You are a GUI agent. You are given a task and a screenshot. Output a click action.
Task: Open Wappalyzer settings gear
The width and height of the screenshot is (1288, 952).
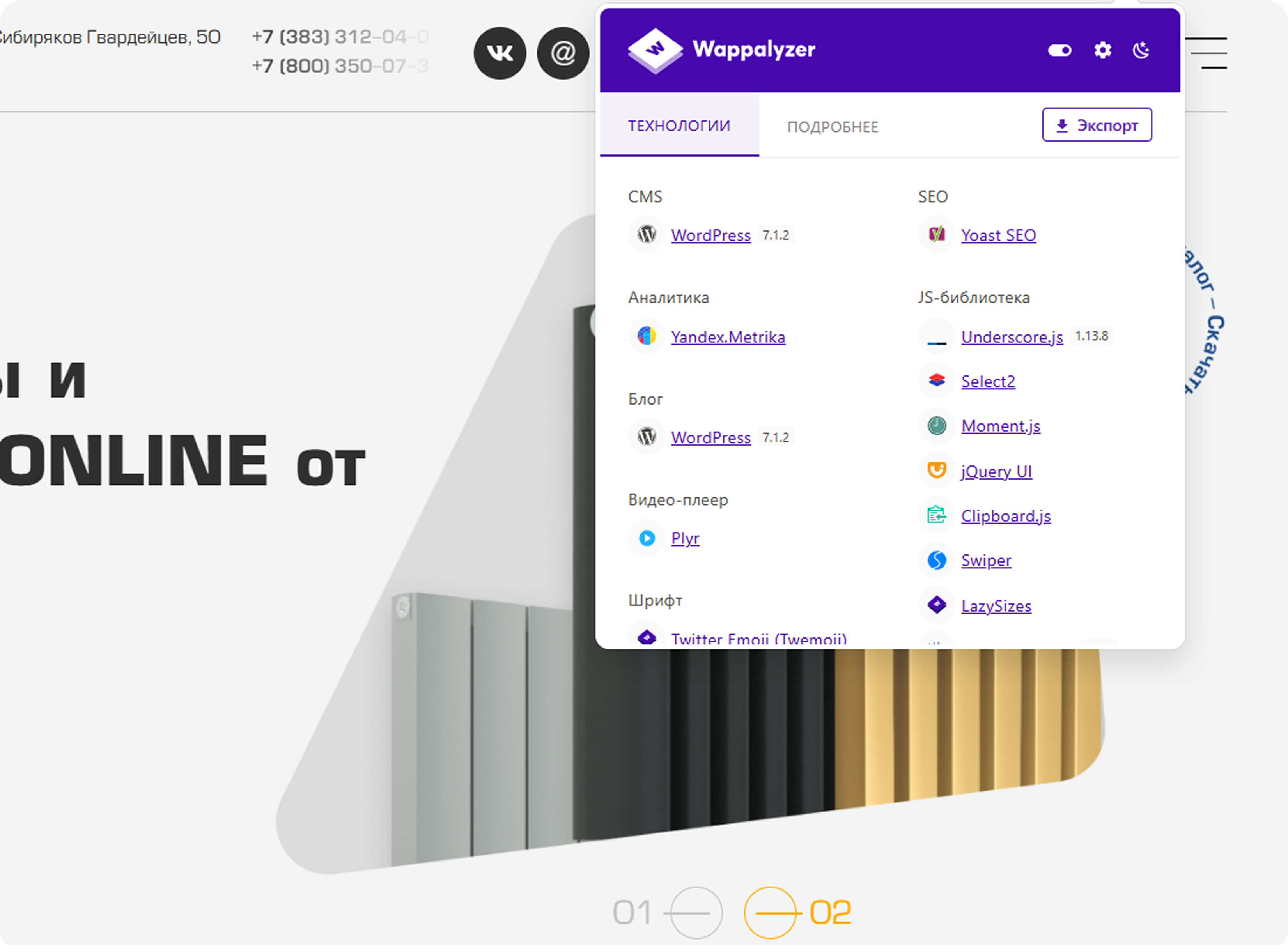pos(1102,51)
